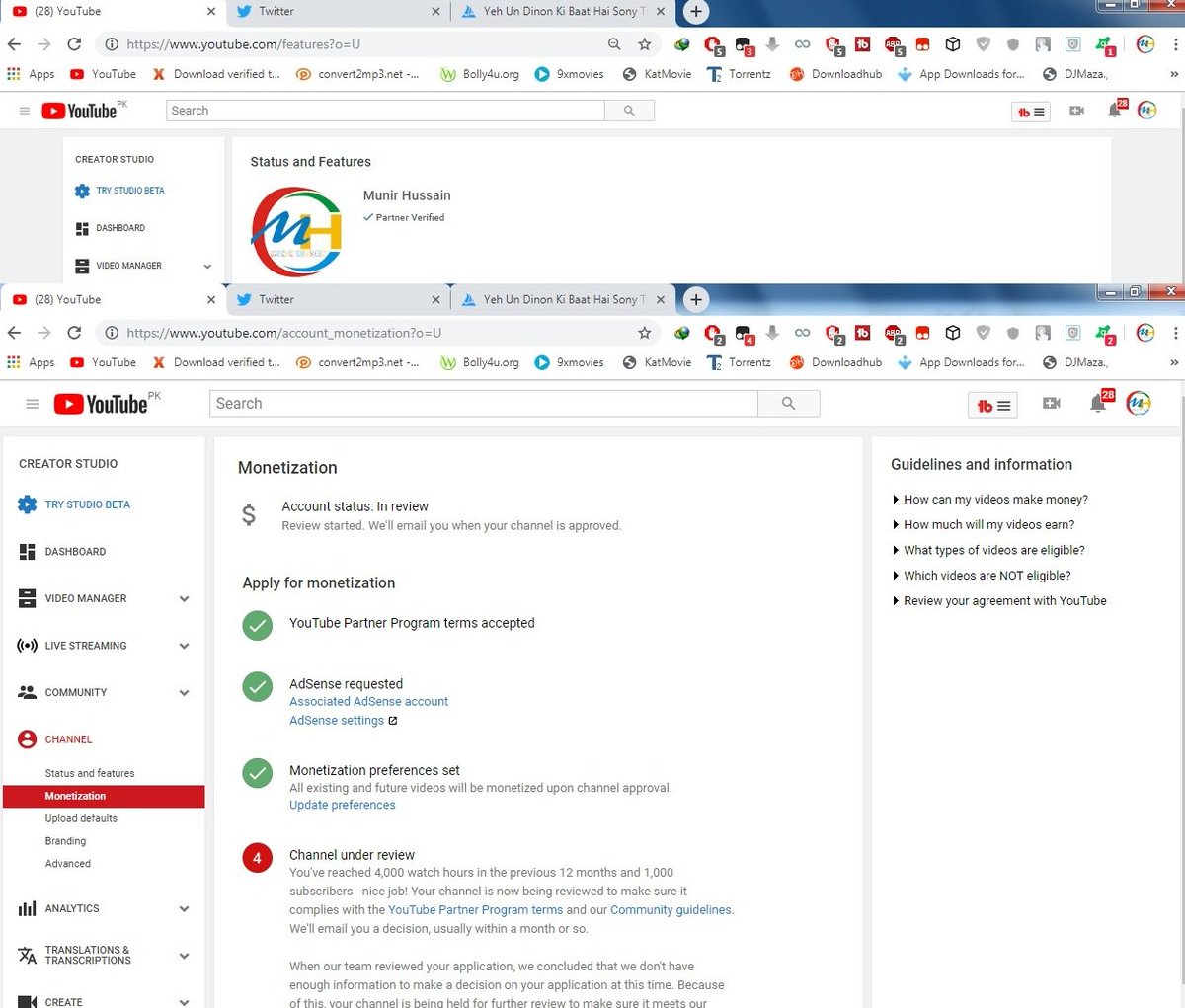Screen dimensions: 1185x1008
Task: Select the highlighted Monetization sidebar item
Action: [x=104, y=796]
